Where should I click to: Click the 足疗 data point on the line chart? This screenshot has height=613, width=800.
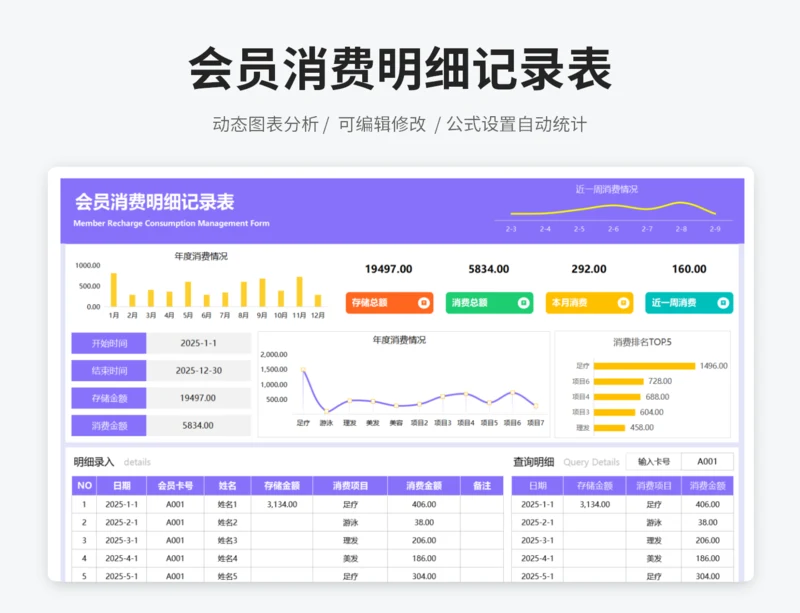click(x=303, y=370)
